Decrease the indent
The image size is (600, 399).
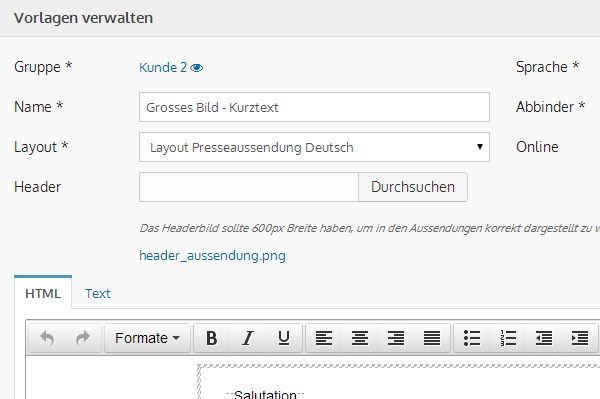coord(544,338)
